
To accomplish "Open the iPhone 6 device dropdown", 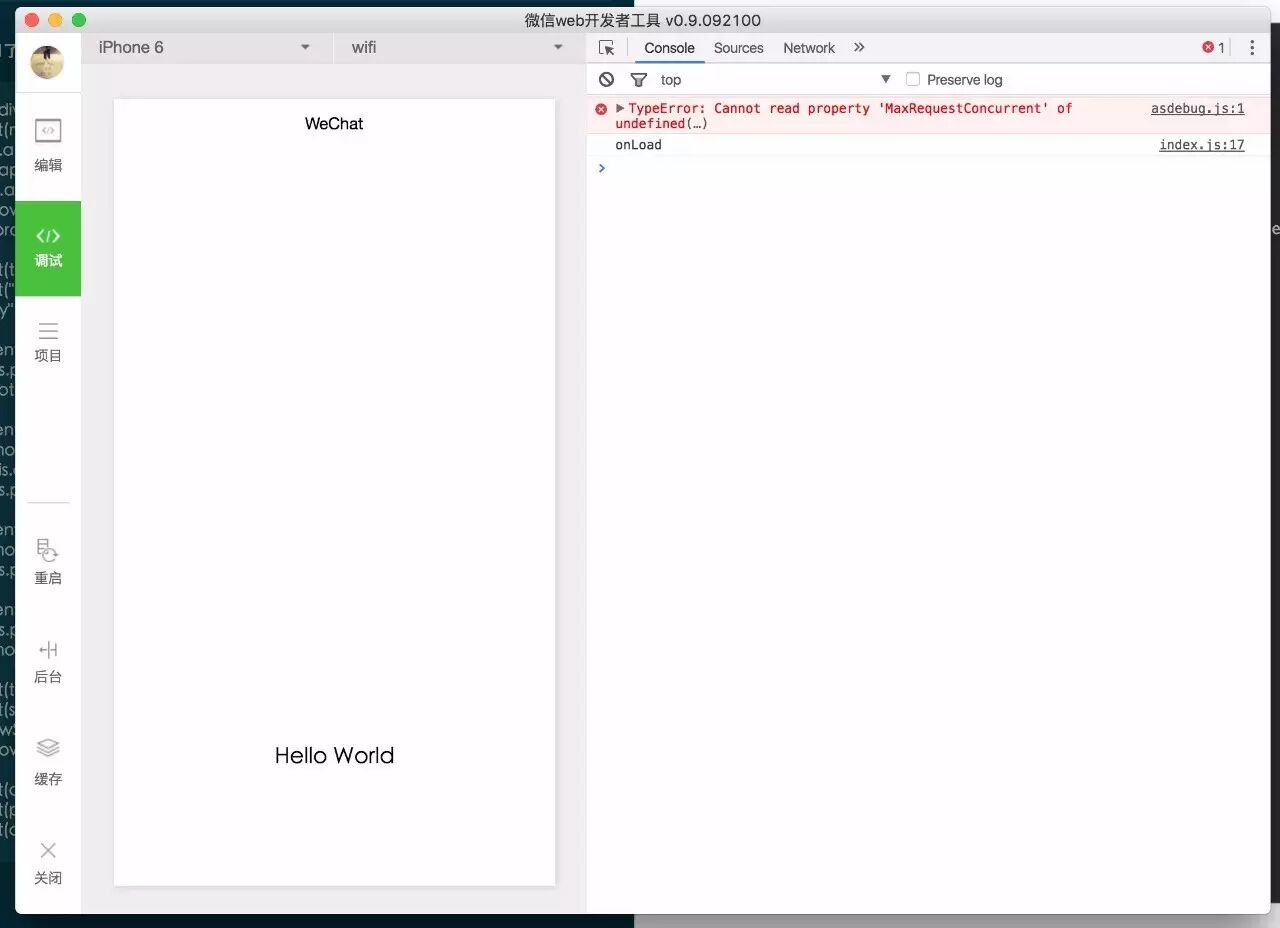I will pos(206,47).
